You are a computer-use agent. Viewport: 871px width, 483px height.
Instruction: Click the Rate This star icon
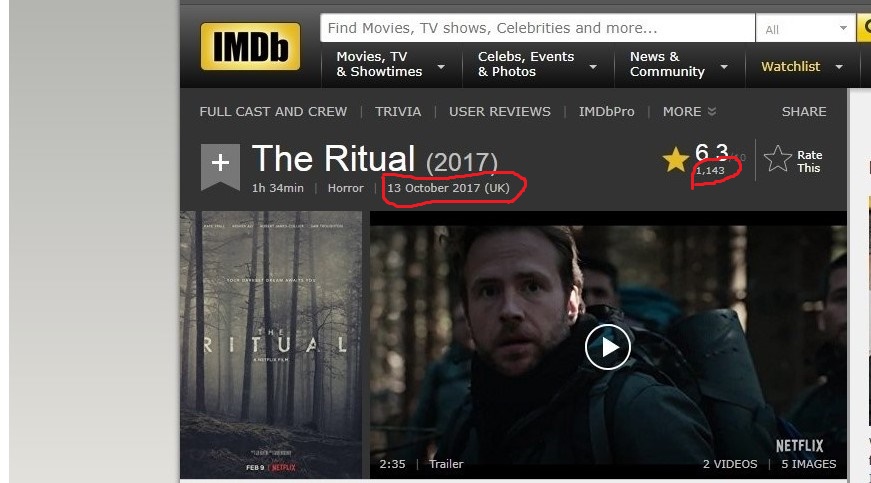tap(778, 159)
